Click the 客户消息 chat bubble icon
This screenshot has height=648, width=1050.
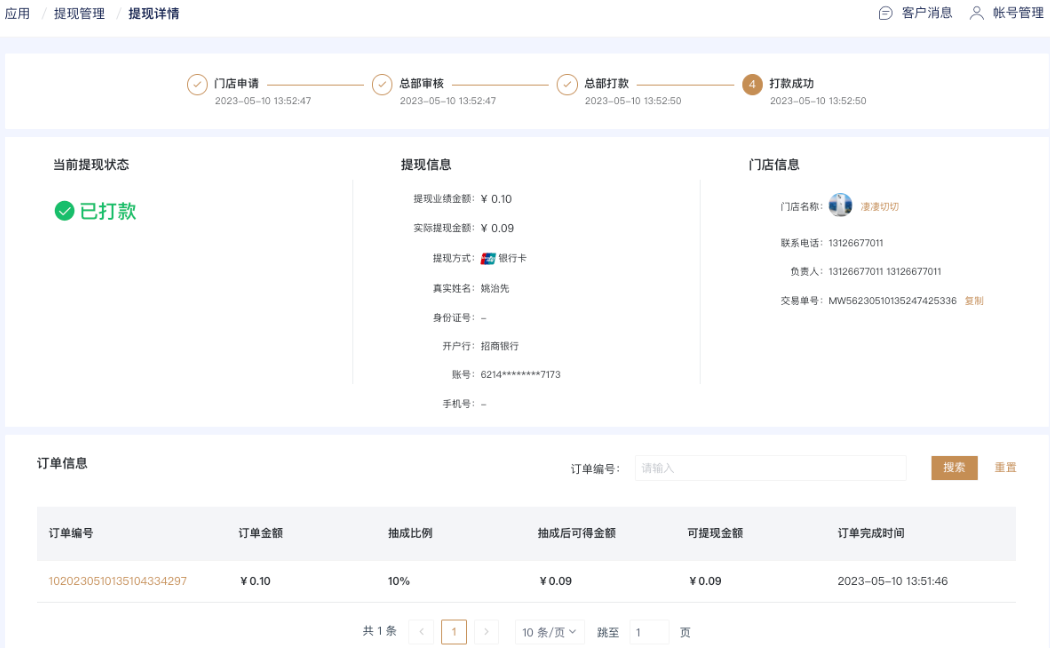[x=885, y=14]
